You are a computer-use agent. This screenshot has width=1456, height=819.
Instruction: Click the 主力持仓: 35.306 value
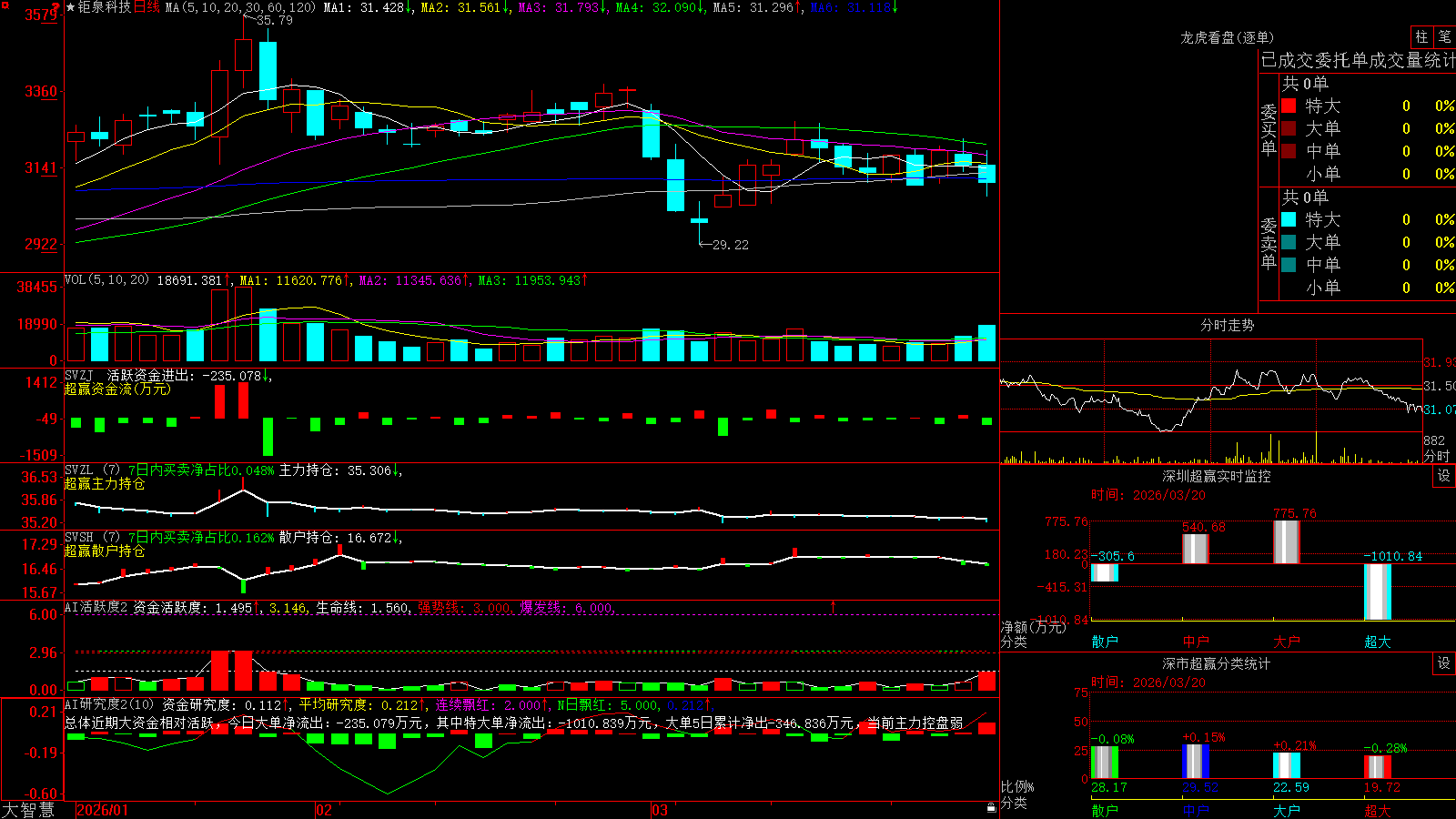click(x=335, y=470)
